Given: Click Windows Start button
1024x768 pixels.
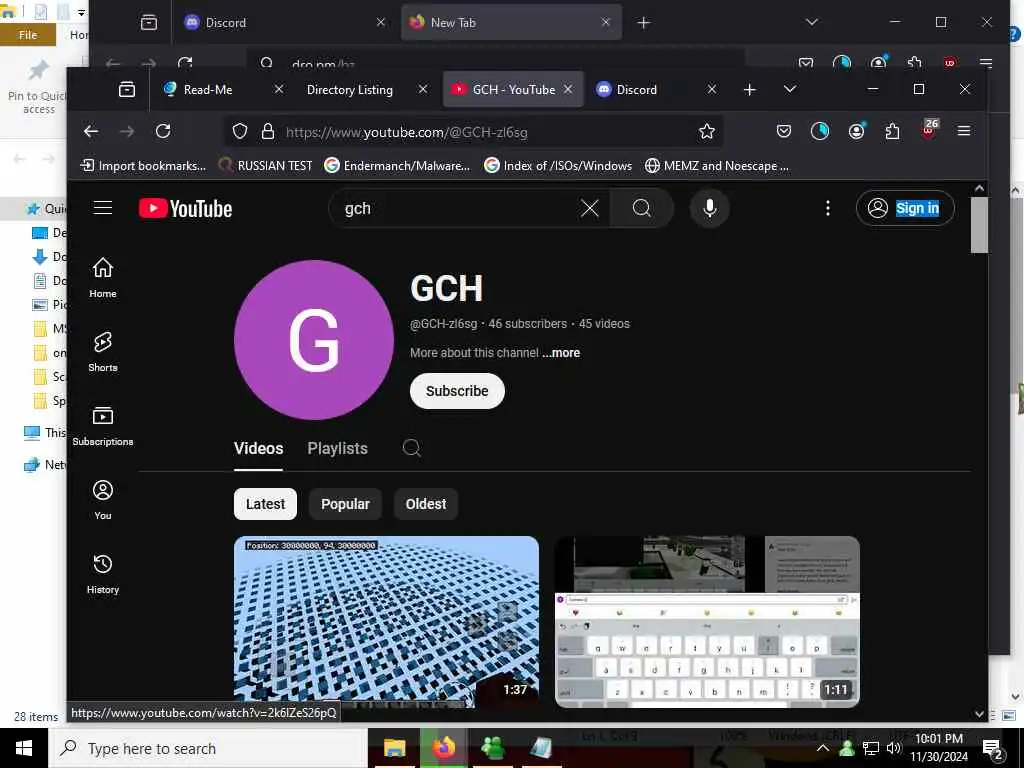Looking at the screenshot, I should pyautogui.click(x=24, y=748).
